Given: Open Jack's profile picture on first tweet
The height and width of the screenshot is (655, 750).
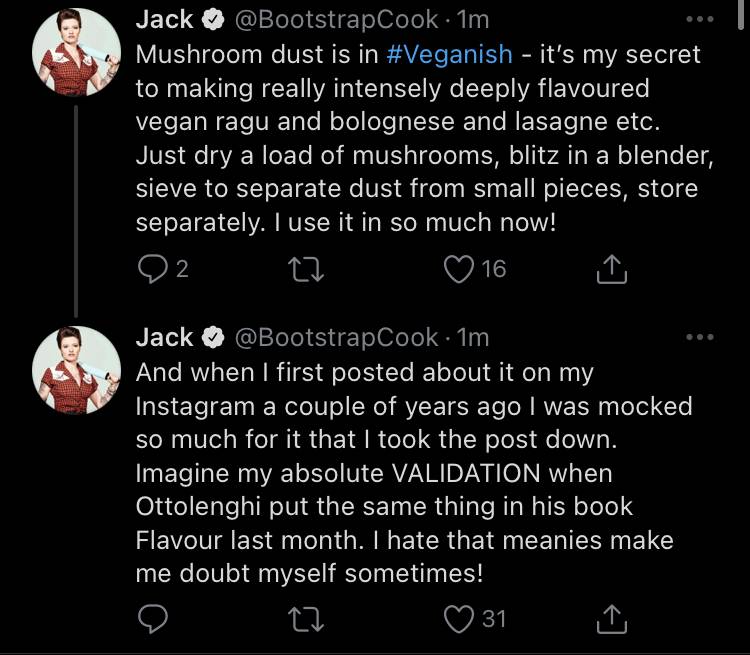Looking at the screenshot, I should pos(77,52).
